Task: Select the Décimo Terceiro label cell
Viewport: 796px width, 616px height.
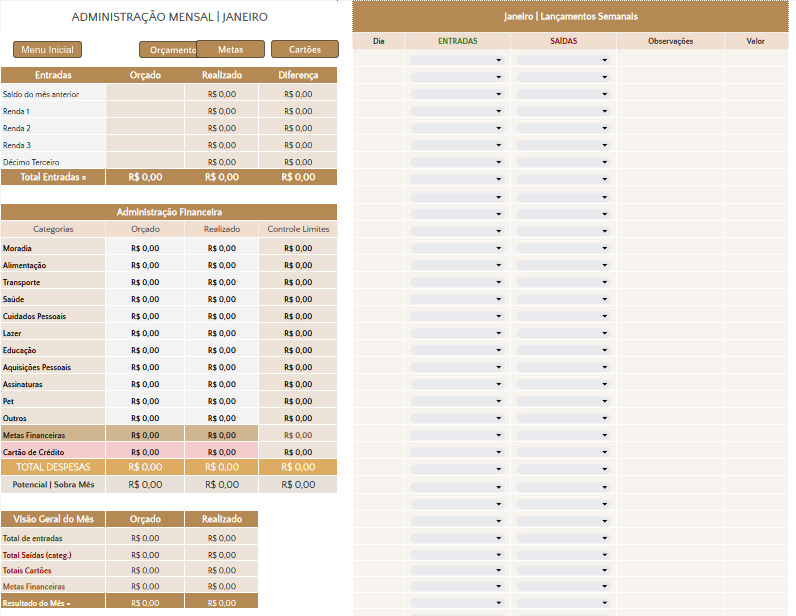Action: [53, 161]
